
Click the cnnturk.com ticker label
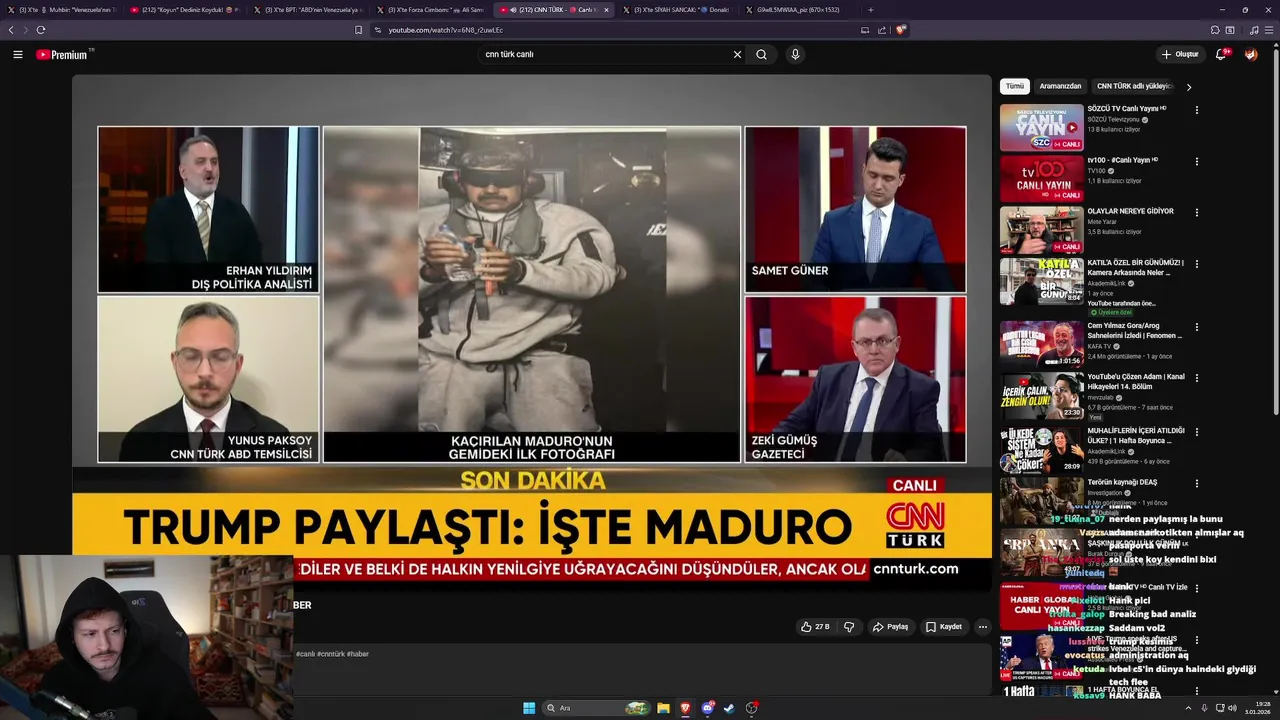point(915,569)
